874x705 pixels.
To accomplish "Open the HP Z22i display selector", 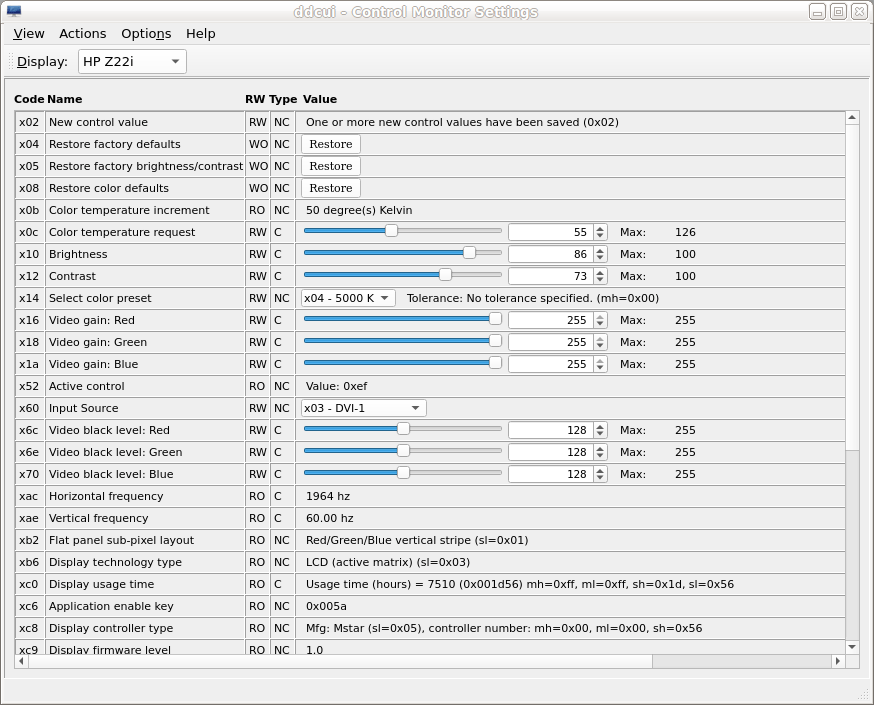I will coord(131,61).
